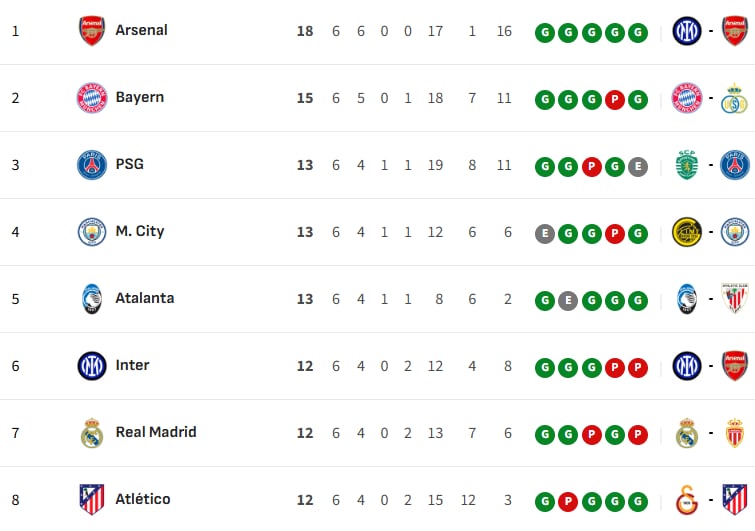The width and height of the screenshot is (755, 531).
Task: Click the Atalanta crest beside the team name
Action: [92, 299]
